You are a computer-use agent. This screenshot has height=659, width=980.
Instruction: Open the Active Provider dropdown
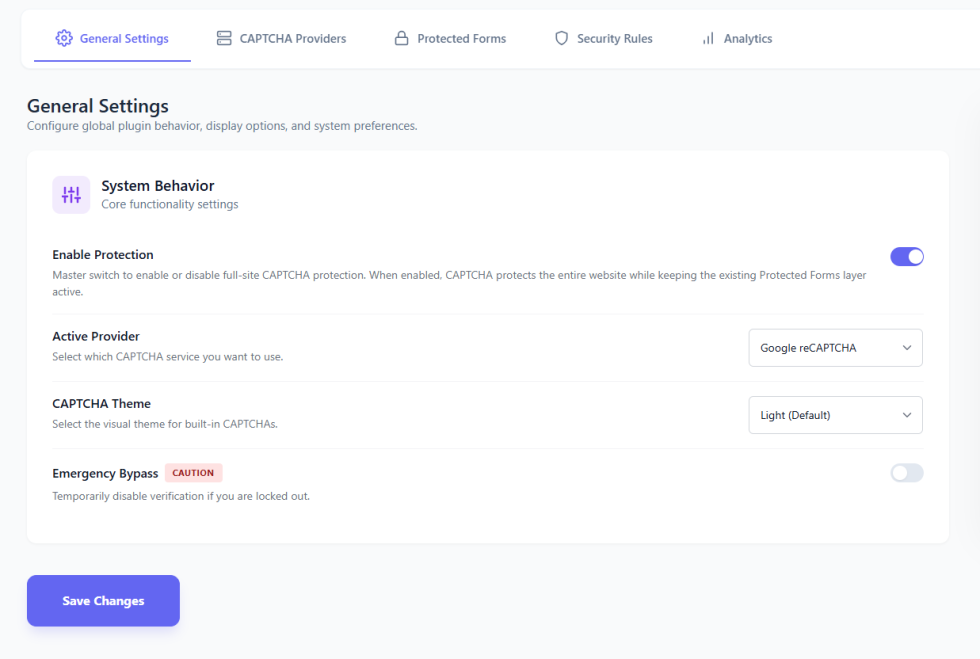[x=835, y=348]
